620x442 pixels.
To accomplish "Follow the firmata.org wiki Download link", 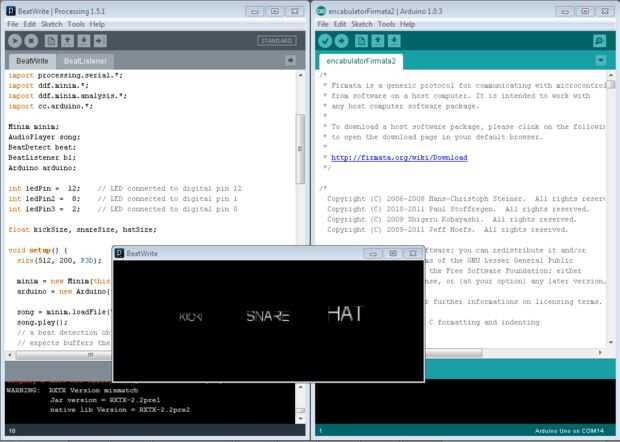I will point(399,157).
